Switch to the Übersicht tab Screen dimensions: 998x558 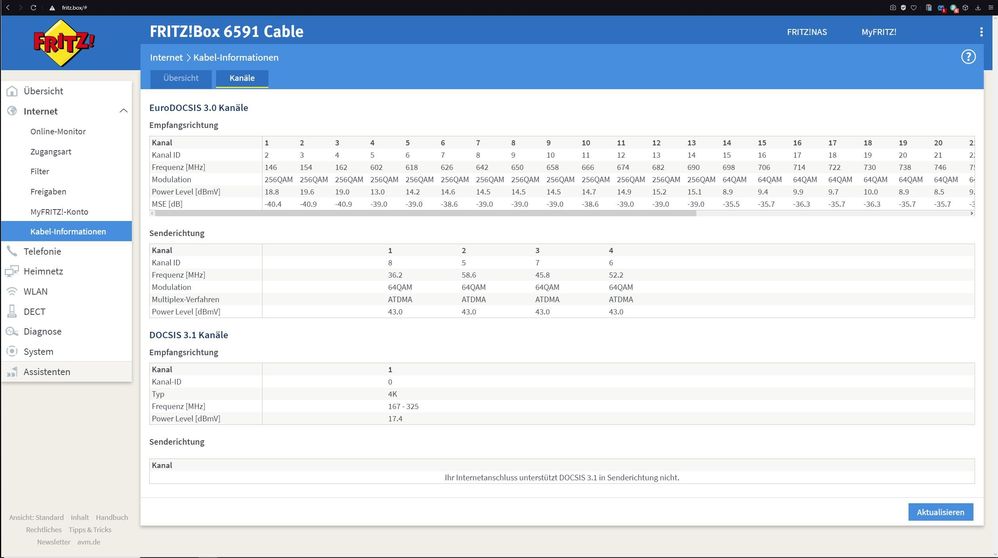click(181, 78)
